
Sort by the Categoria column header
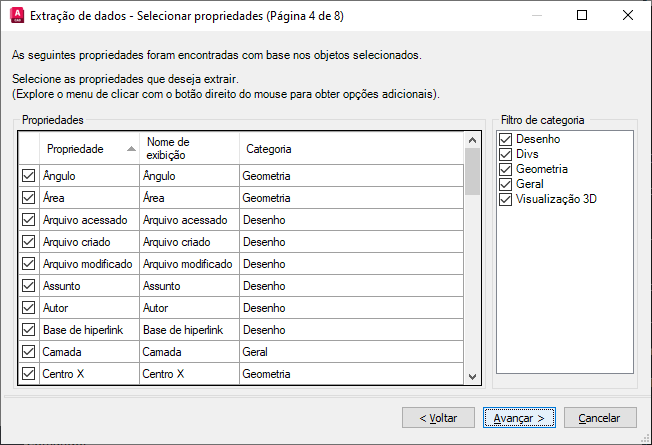point(267,149)
